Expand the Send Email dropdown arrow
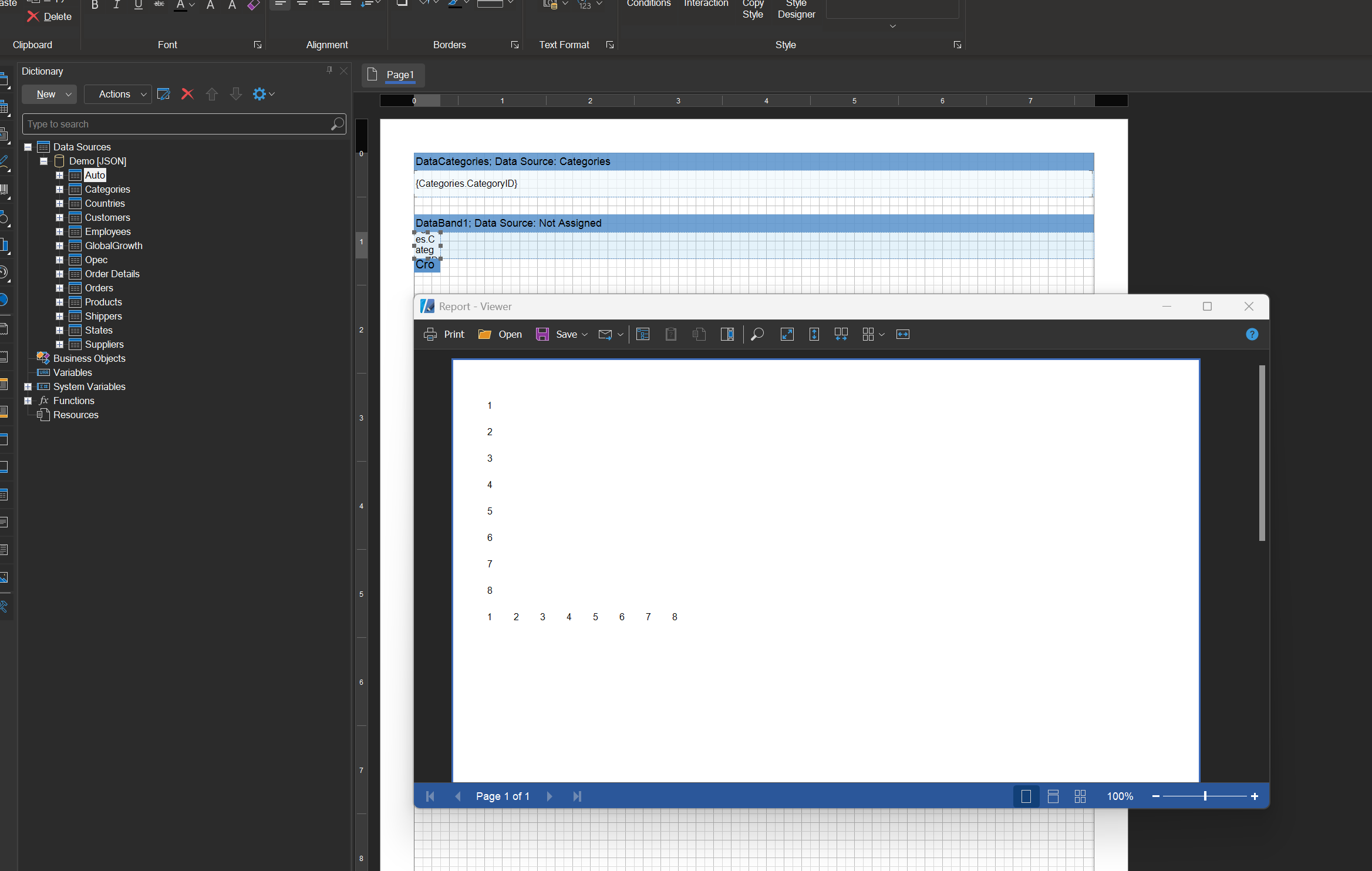The image size is (1372, 871). (620, 335)
